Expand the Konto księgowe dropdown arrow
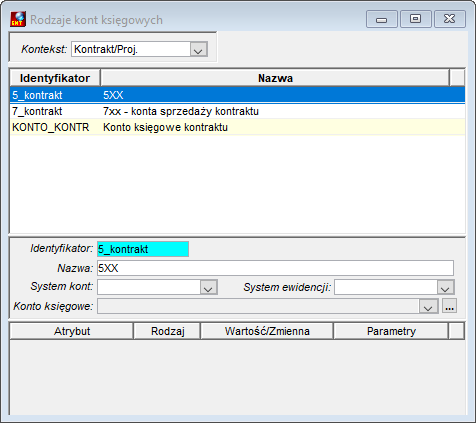This screenshot has height=423, width=476. point(428,306)
